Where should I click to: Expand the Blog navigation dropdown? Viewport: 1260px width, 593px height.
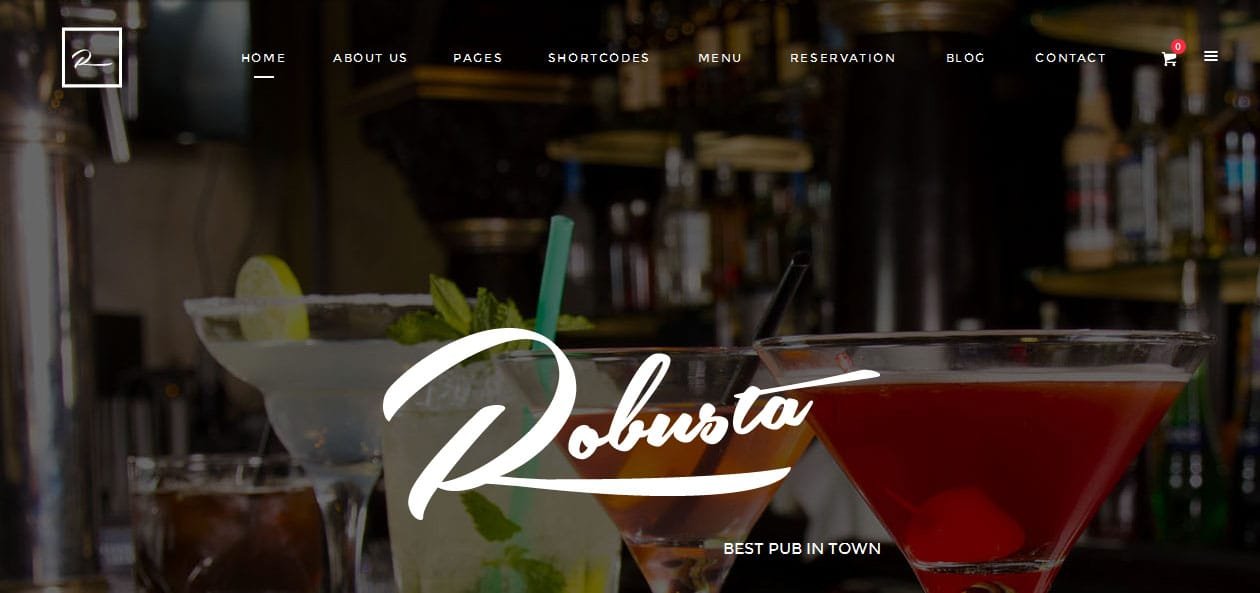[x=966, y=58]
